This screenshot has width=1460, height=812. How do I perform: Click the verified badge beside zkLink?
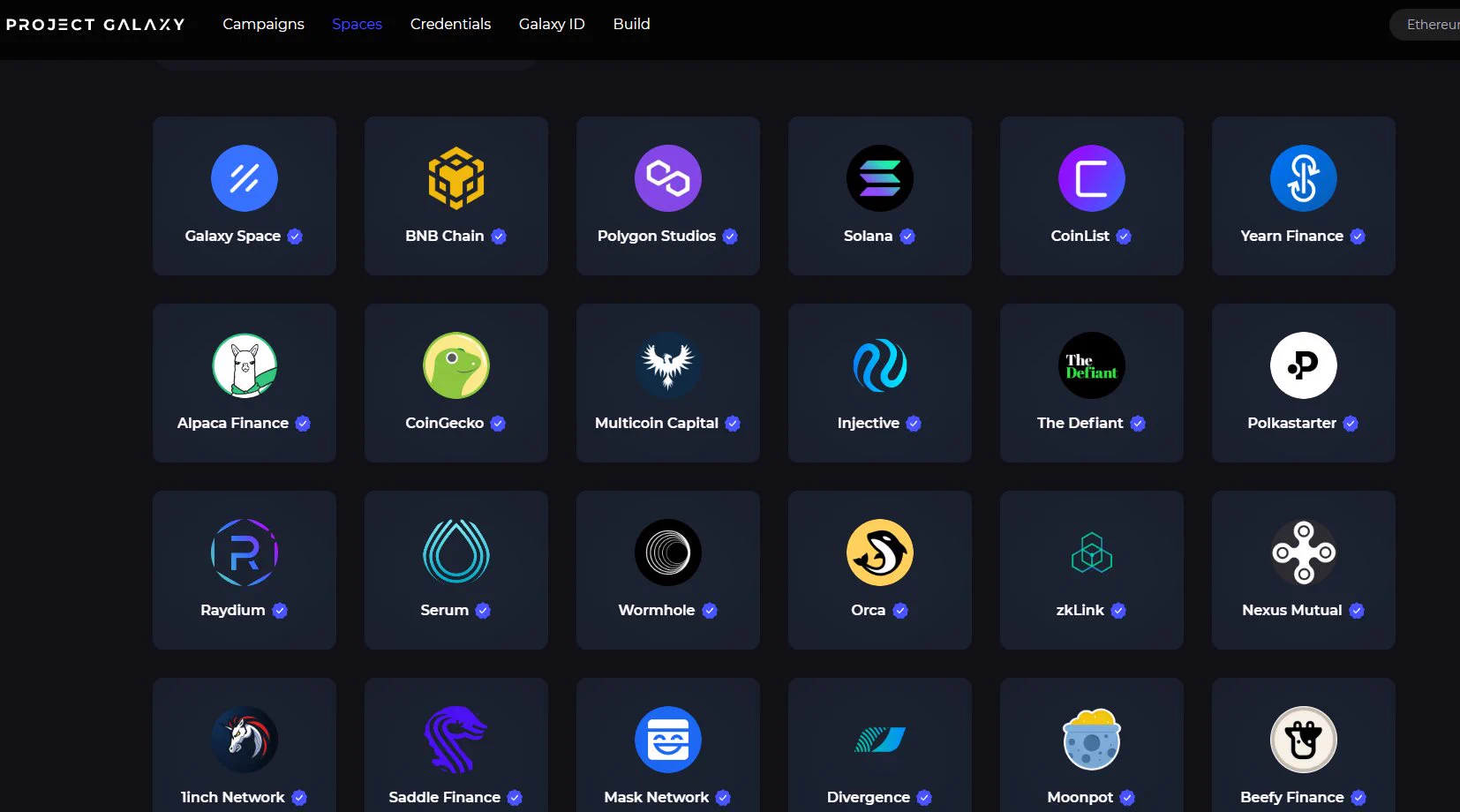coord(1118,611)
